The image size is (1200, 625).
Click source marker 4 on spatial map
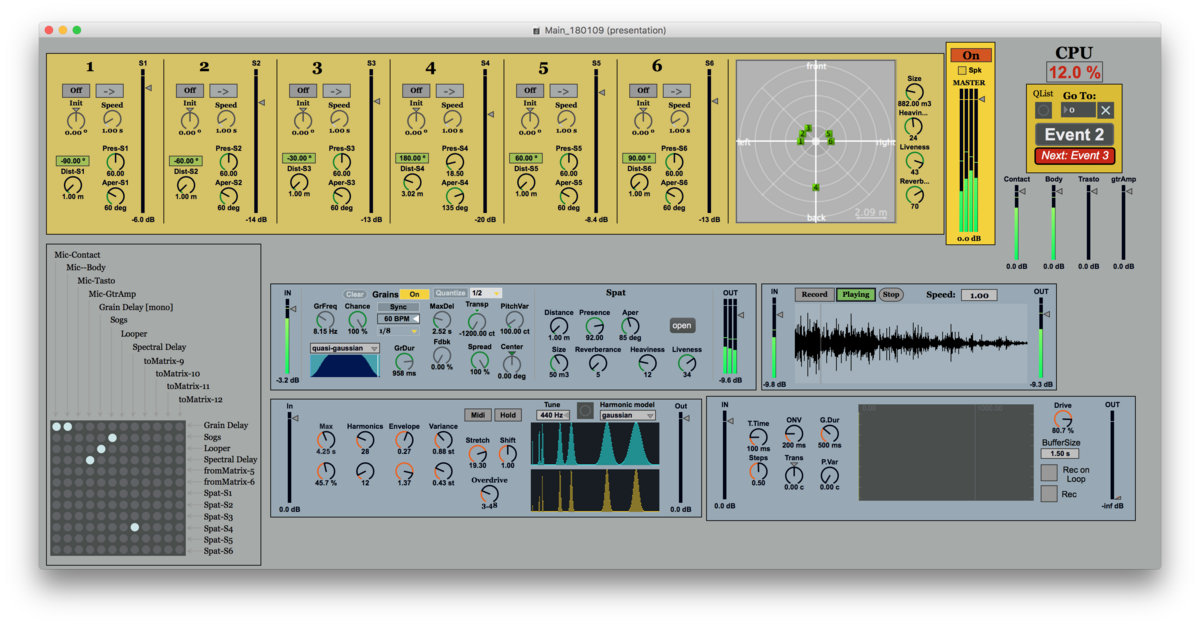pos(816,187)
